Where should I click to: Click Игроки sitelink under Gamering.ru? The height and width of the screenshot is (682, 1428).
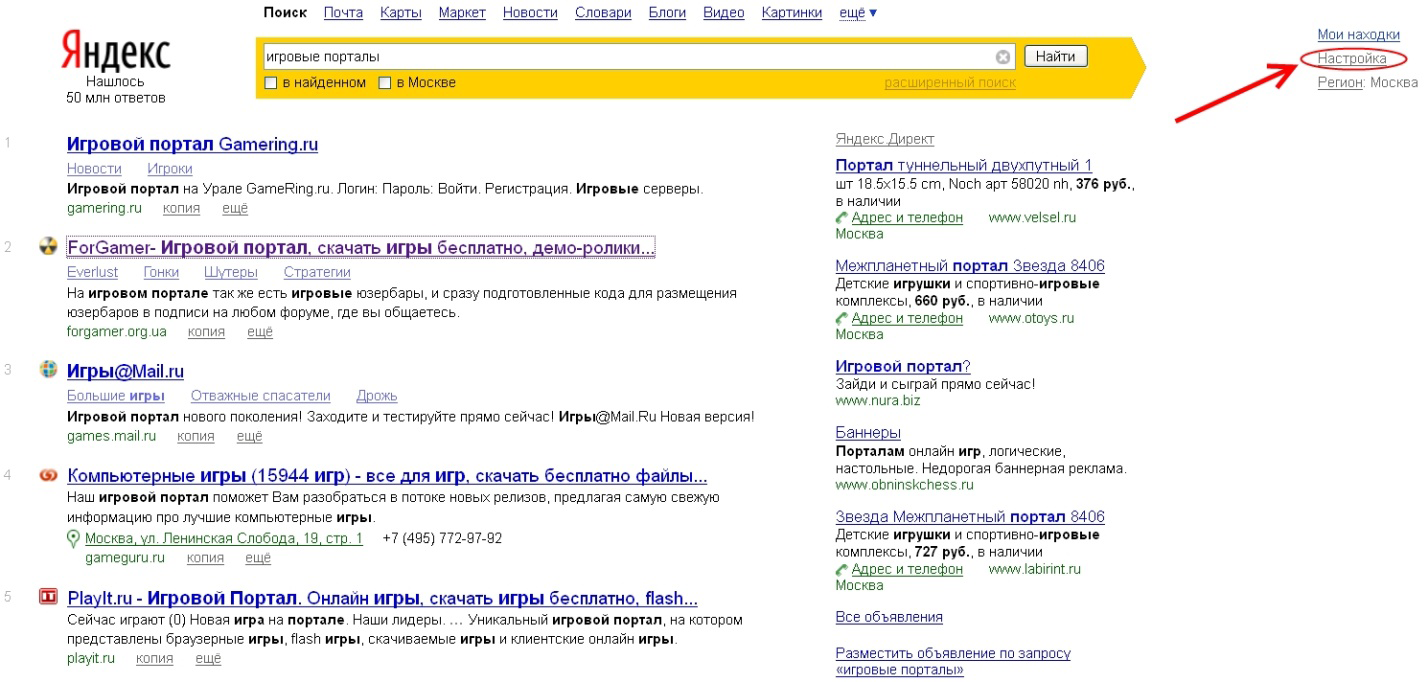[x=170, y=169]
